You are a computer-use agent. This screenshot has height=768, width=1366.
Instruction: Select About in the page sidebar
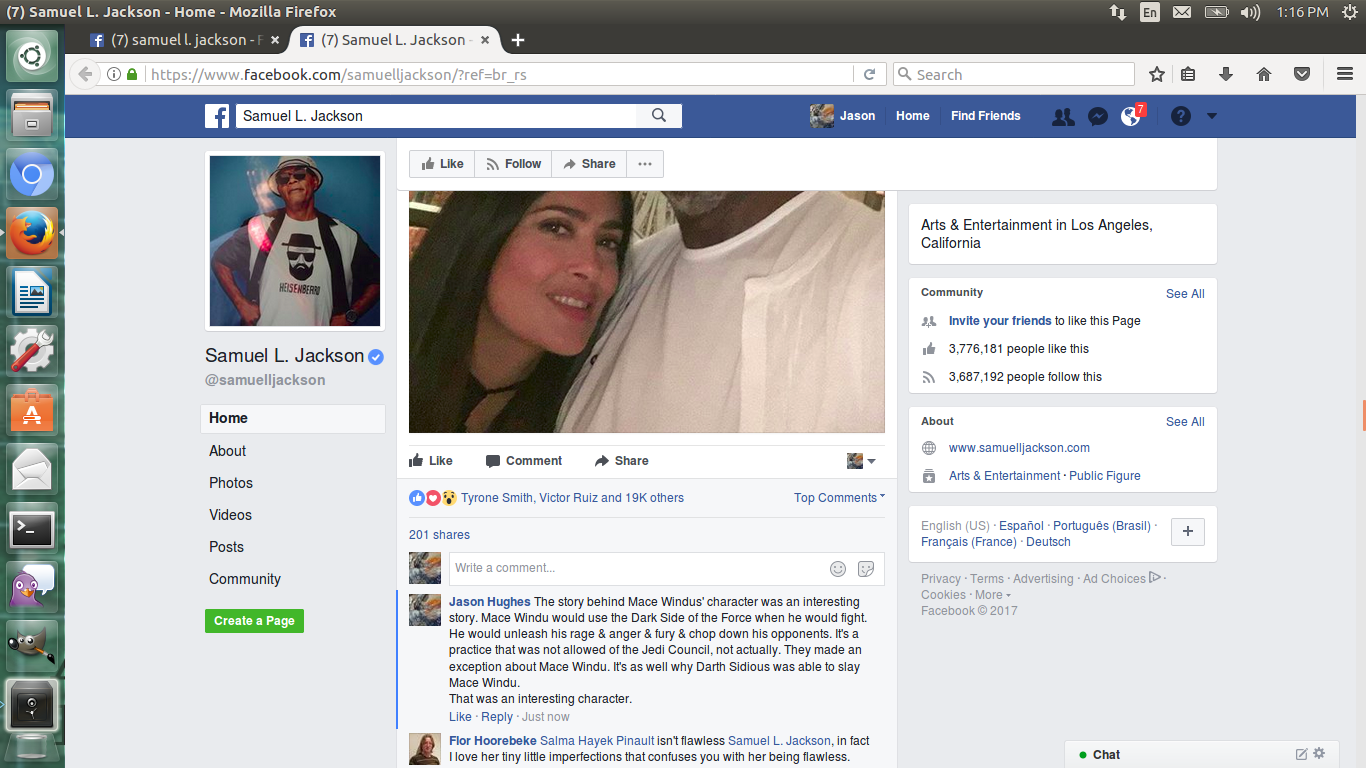[x=227, y=451]
